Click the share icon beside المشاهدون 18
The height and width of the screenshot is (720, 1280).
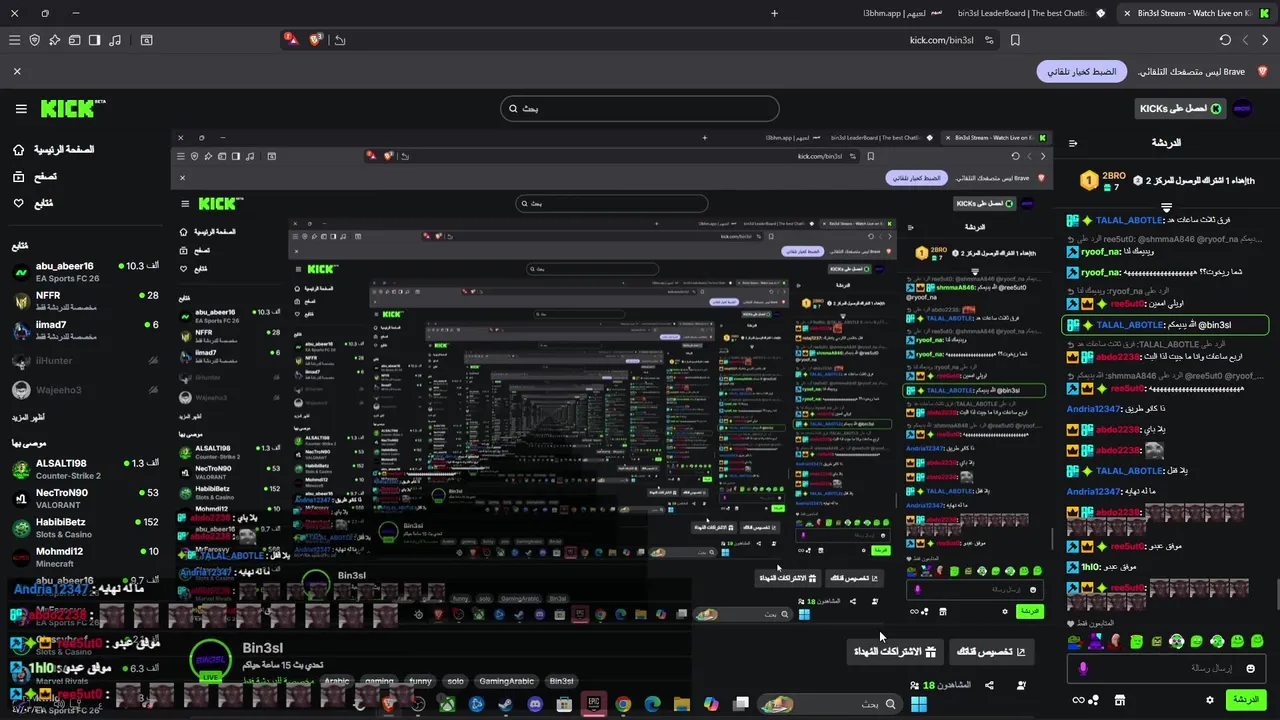[x=989, y=685]
